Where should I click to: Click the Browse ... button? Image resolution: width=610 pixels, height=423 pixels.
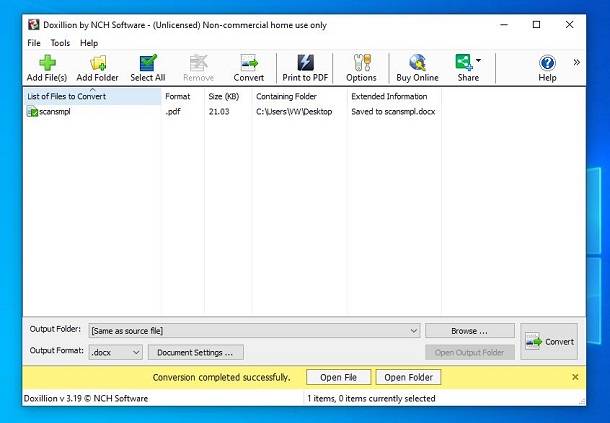tap(469, 330)
